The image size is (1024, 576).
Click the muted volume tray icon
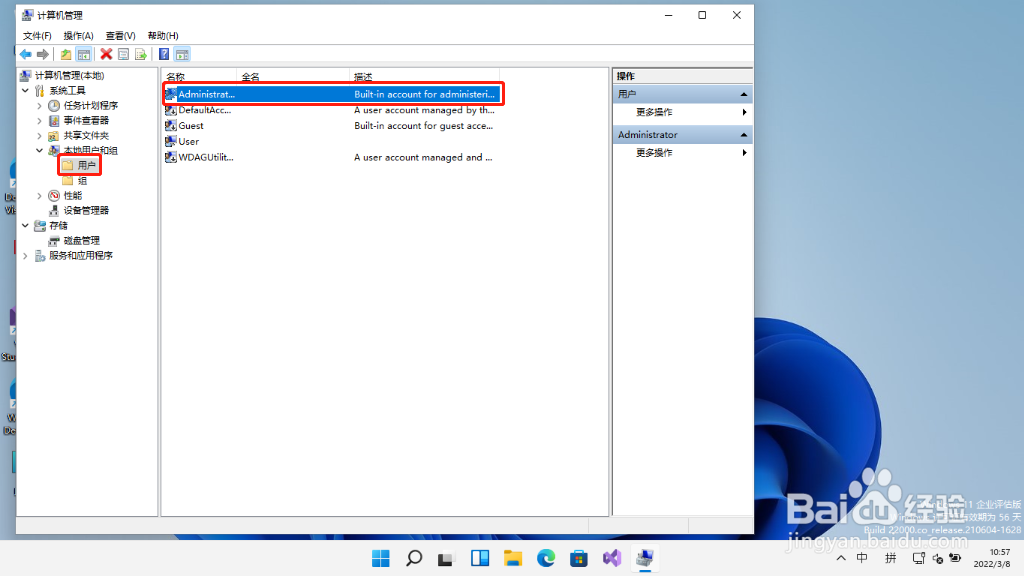(x=937, y=558)
